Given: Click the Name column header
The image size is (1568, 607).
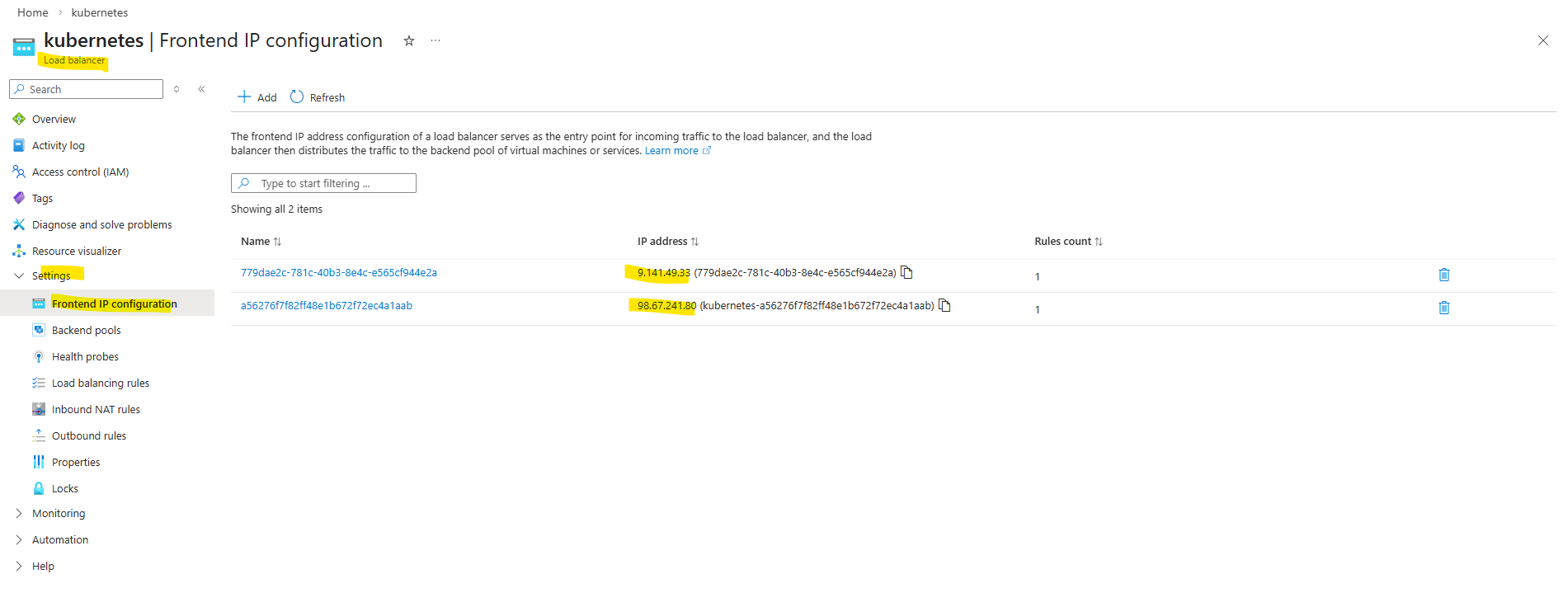Looking at the screenshot, I should tap(256, 242).
